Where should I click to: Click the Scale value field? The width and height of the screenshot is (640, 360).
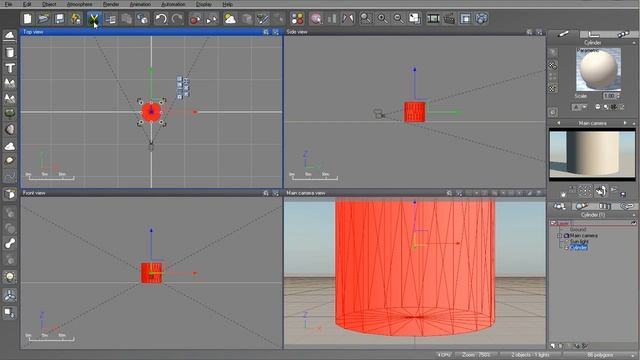[609, 96]
